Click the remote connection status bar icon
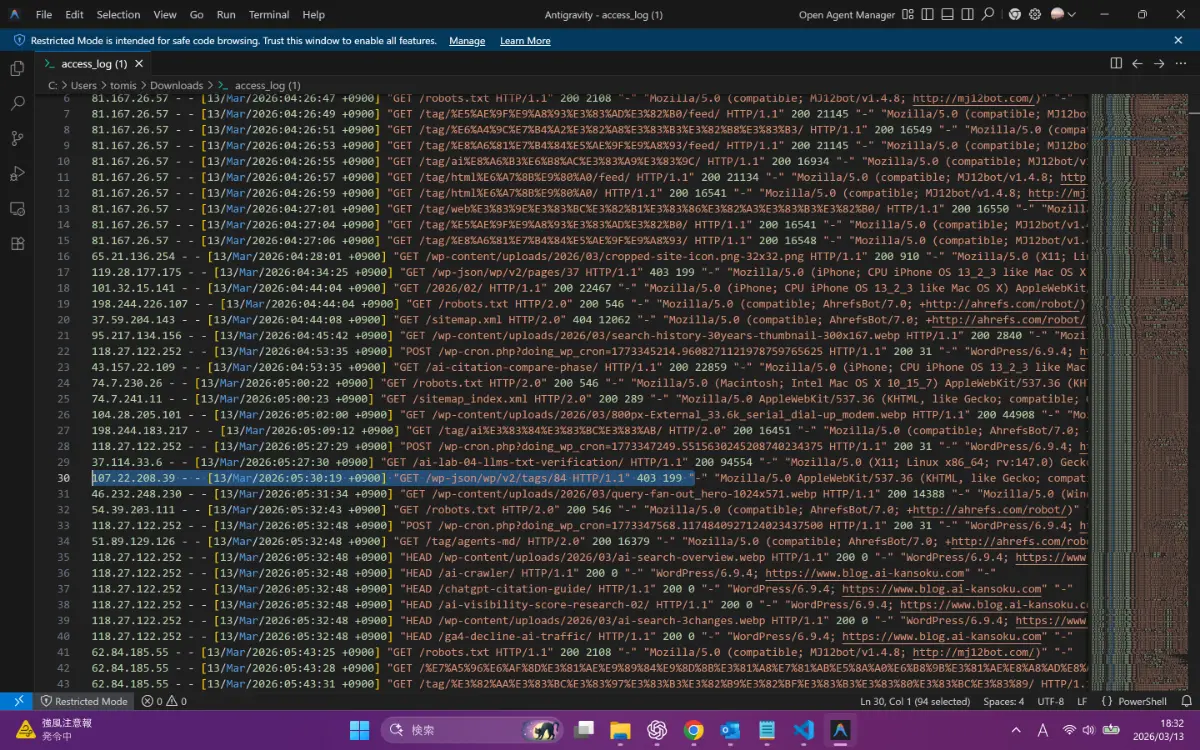The height and width of the screenshot is (750, 1200). pyautogui.click(x=16, y=701)
